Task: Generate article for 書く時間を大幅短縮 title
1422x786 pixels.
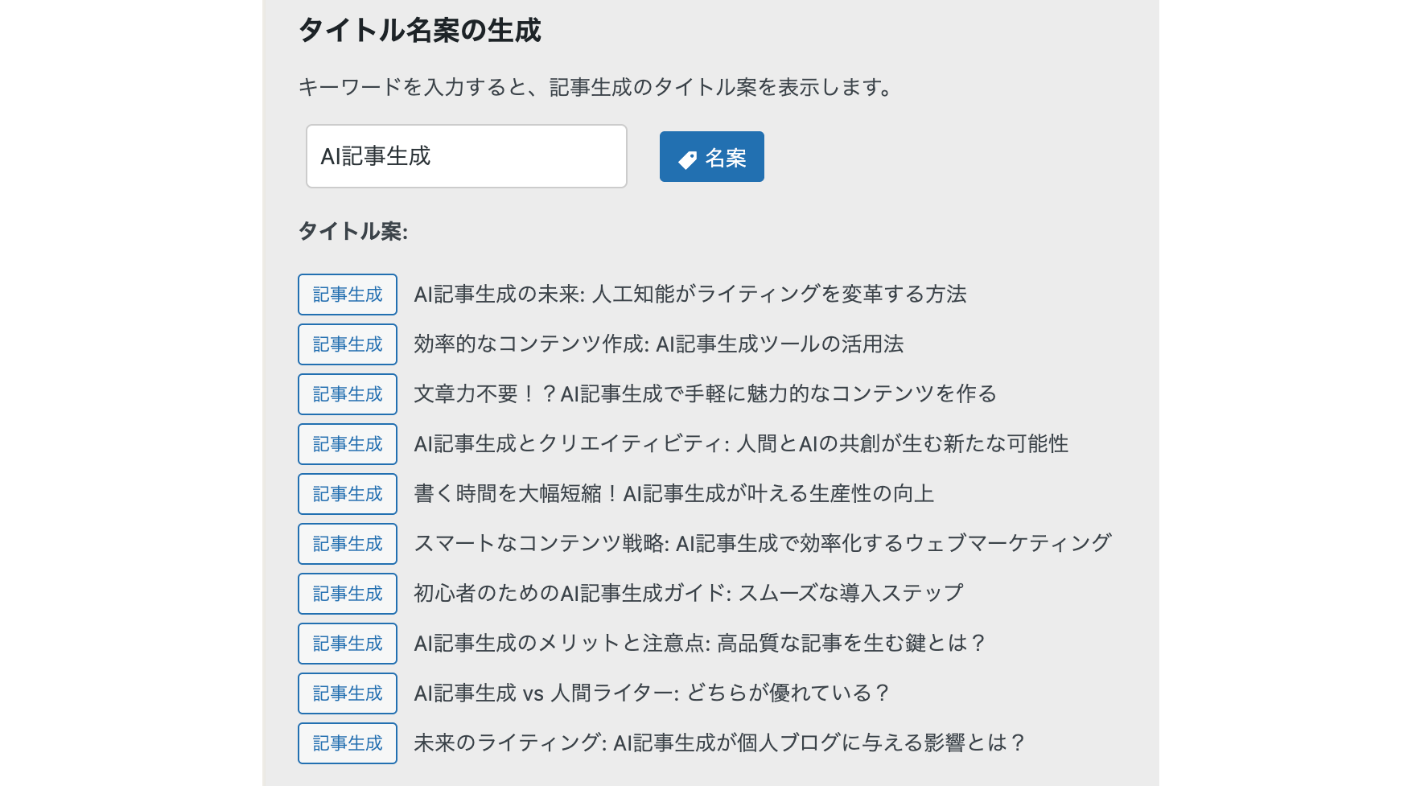Action: click(x=347, y=494)
